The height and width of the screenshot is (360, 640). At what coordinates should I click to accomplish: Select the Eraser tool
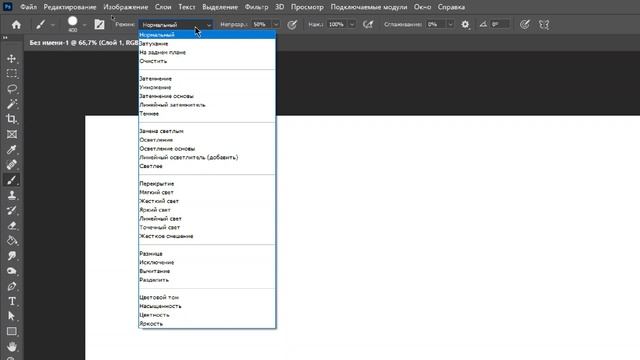click(11, 225)
